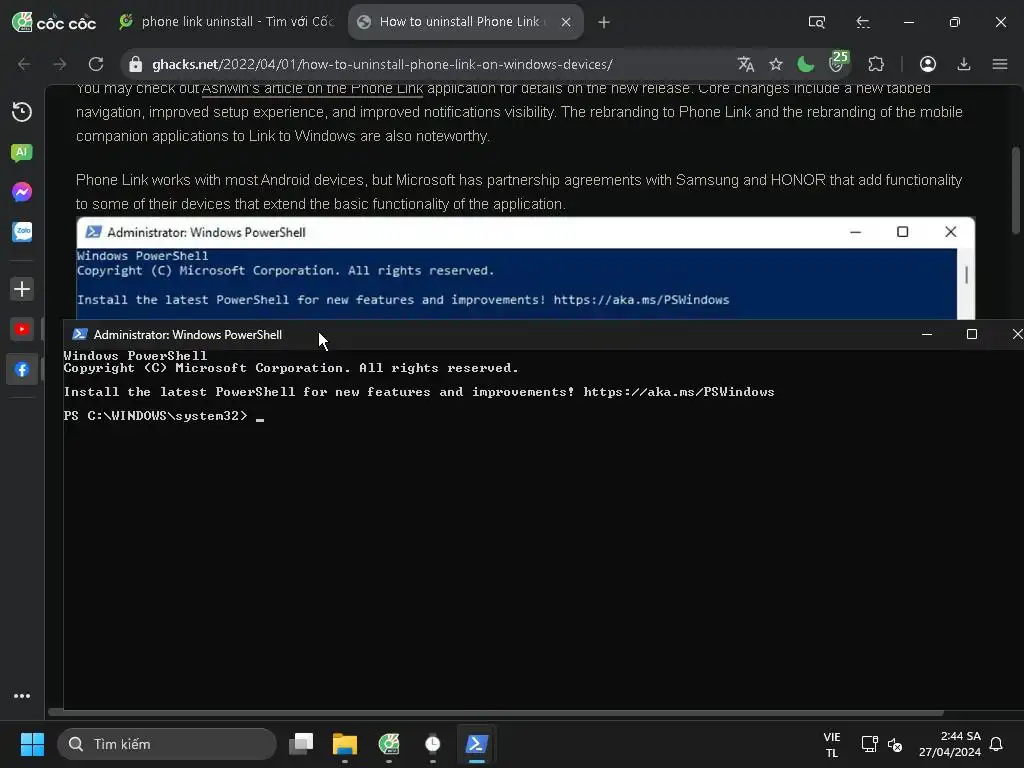Open the AI chat sidebar icon

[x=22, y=153]
